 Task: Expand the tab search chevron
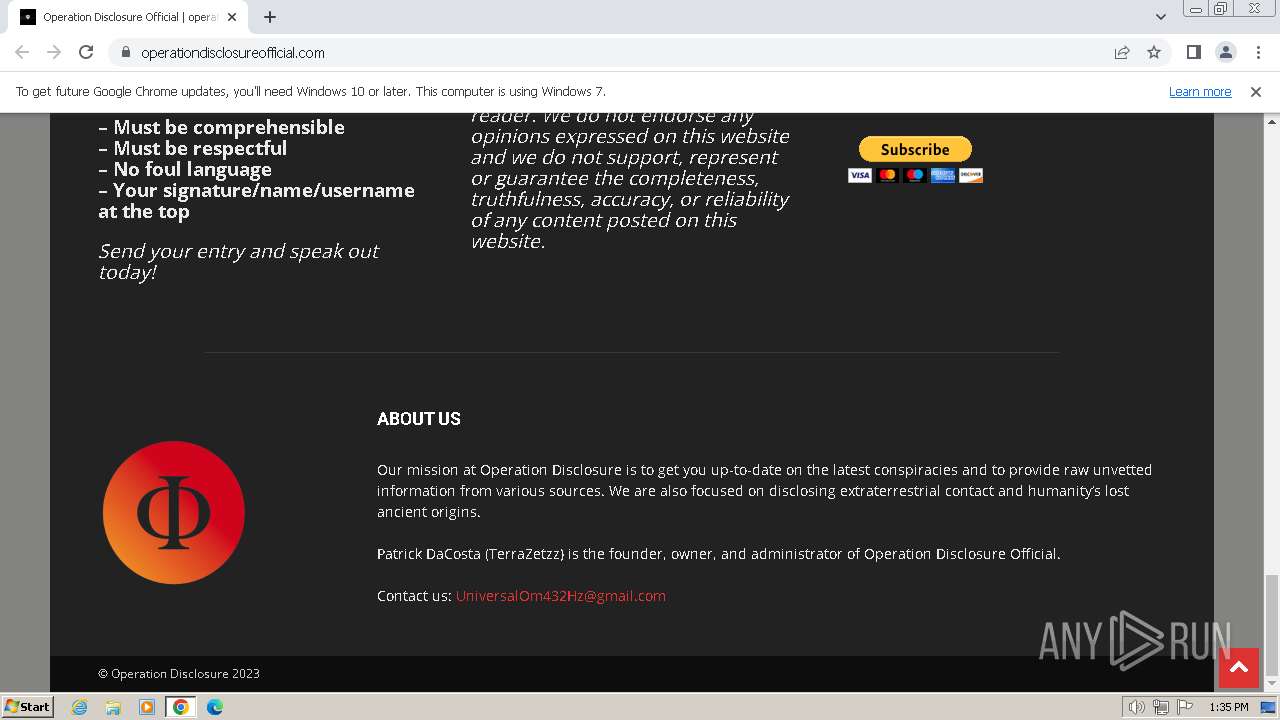point(1160,17)
